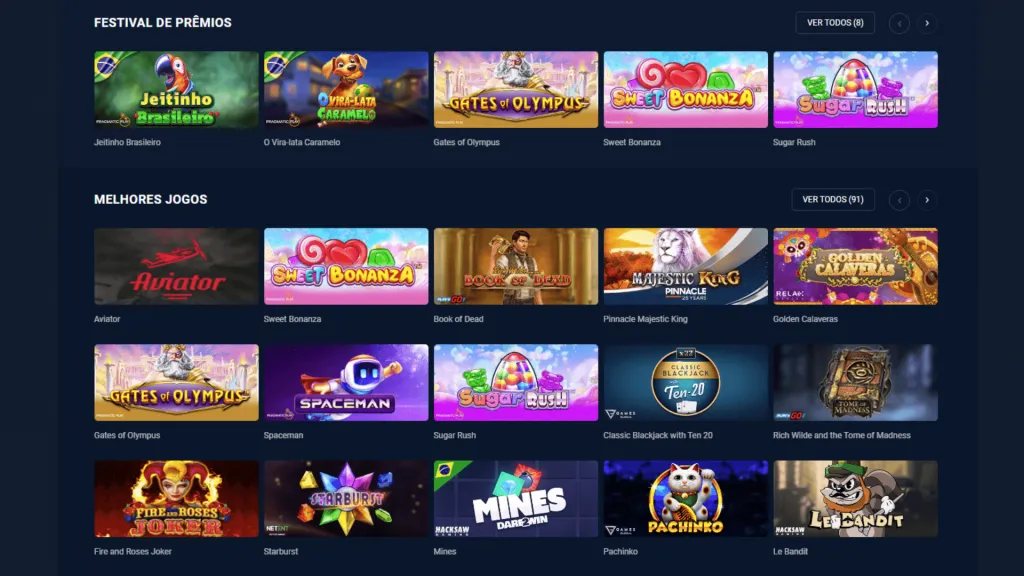Select Classic Blackjack with Ten 20 tile

point(686,382)
